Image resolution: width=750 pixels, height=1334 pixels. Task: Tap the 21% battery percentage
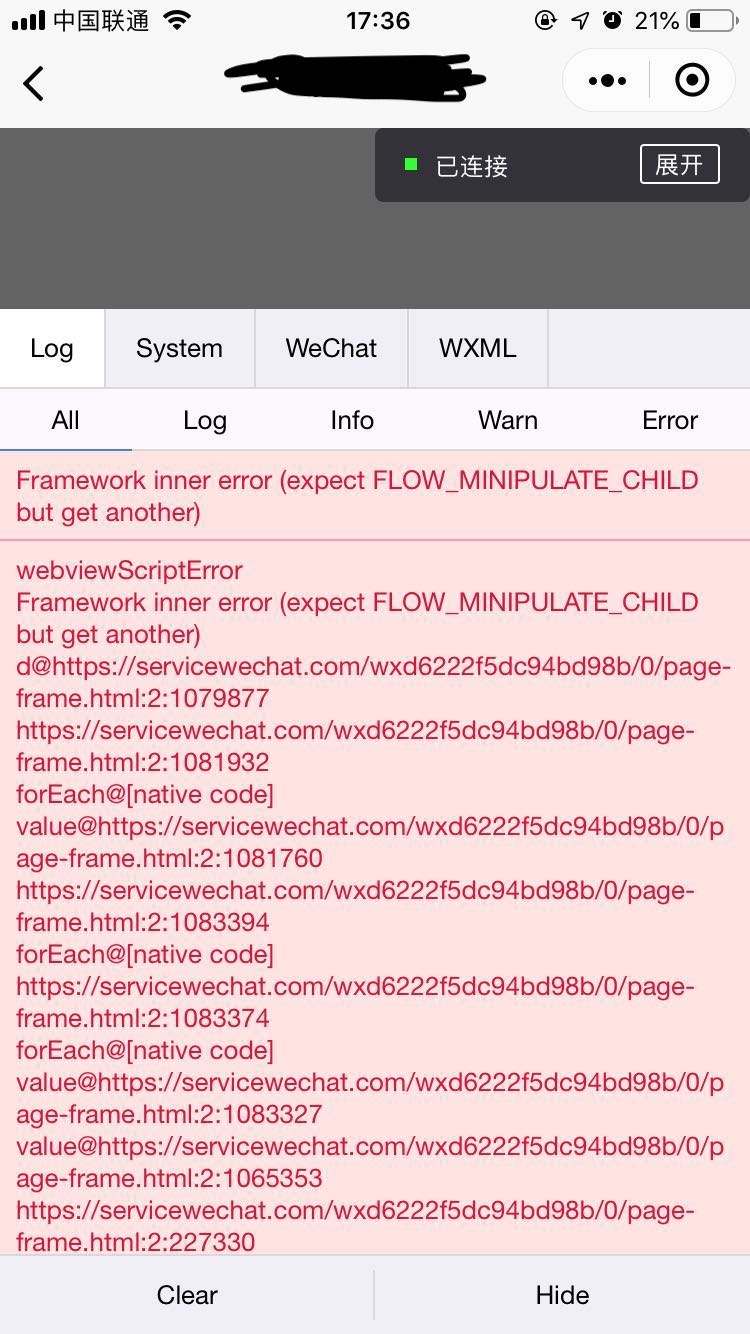point(657,20)
